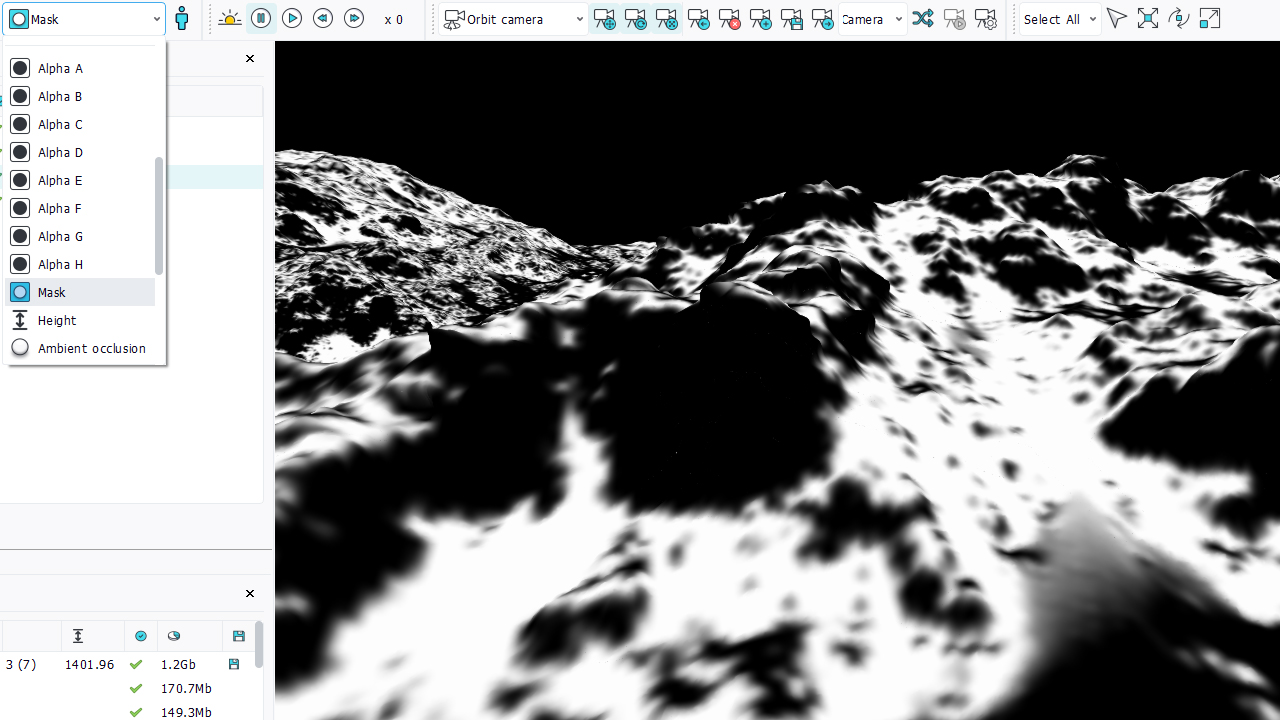
Task: Open the Select All dropdown
Action: [1061, 19]
